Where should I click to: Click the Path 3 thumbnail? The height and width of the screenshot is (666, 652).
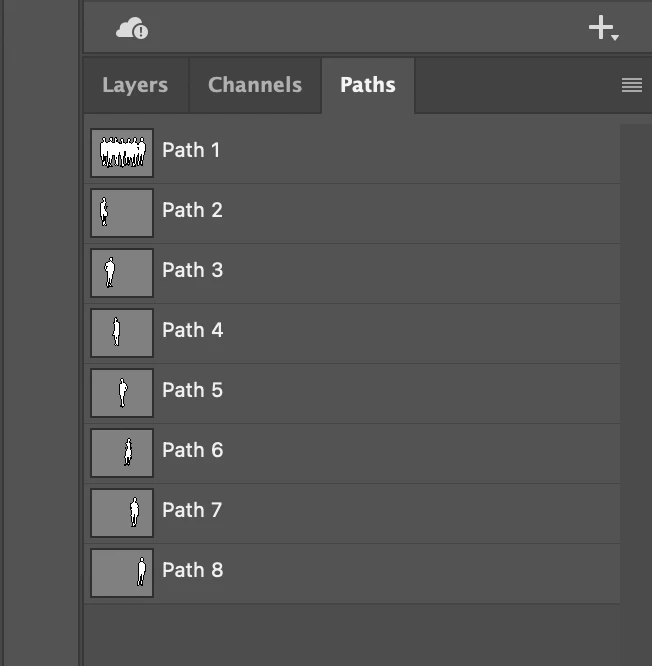[122, 273]
